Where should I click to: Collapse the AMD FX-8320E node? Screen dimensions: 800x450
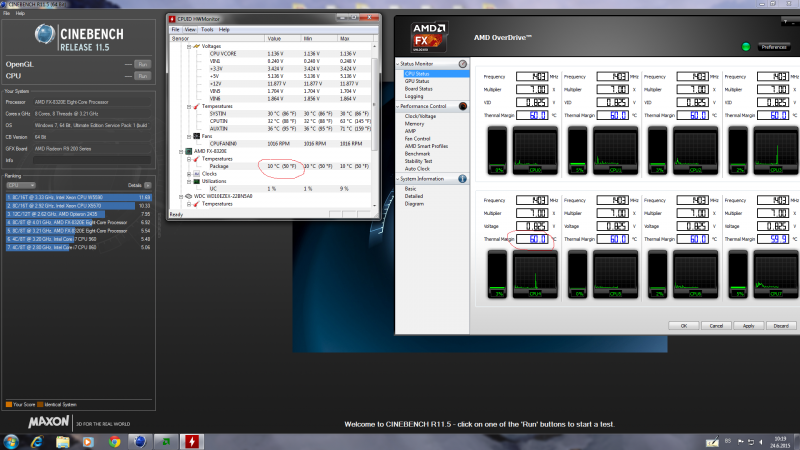(181, 152)
